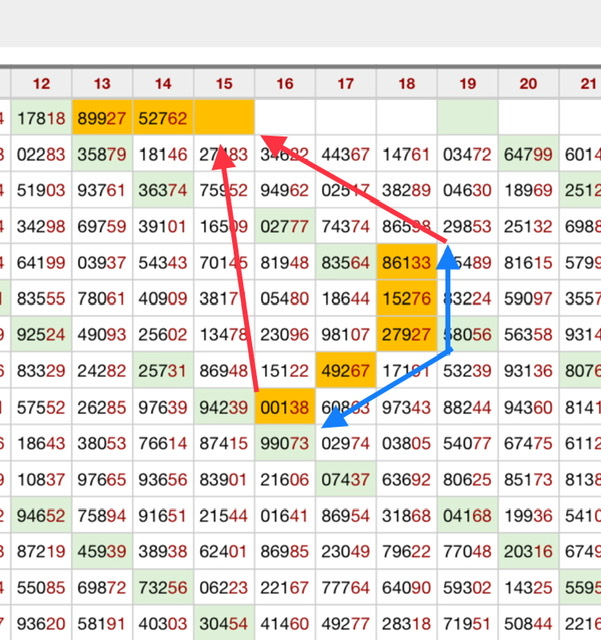Click orange cell 49267
Image resolution: width=601 pixels, height=640 pixels.
[x=346, y=371]
